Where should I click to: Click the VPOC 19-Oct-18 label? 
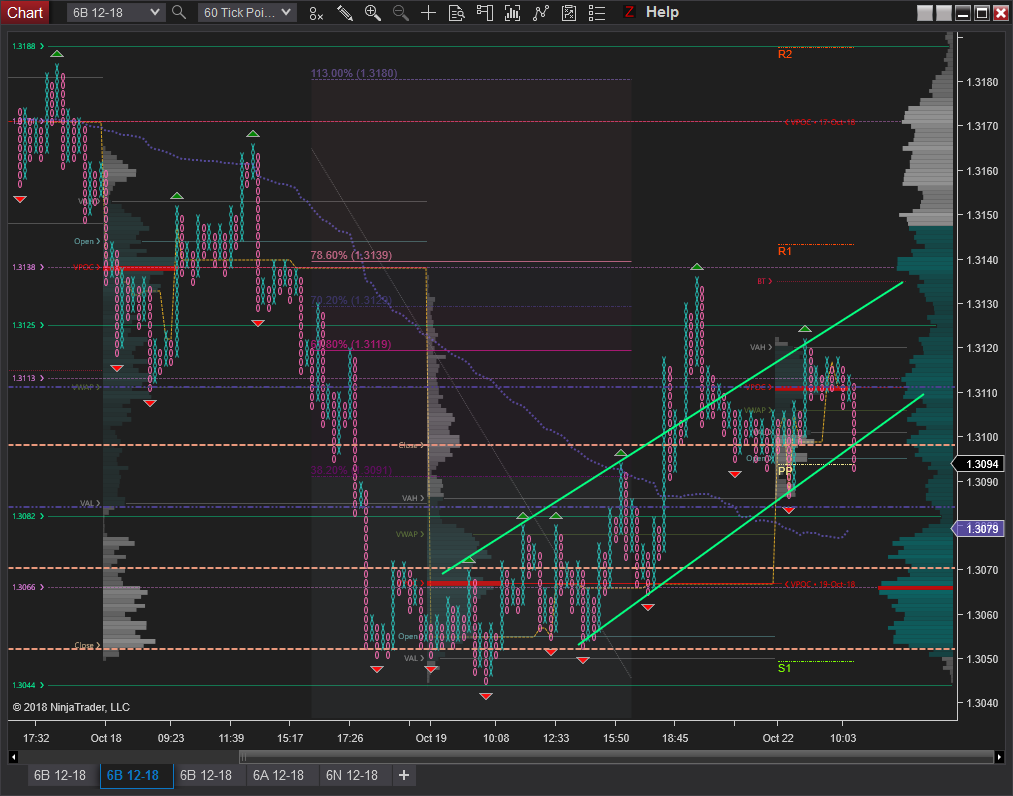click(820, 584)
